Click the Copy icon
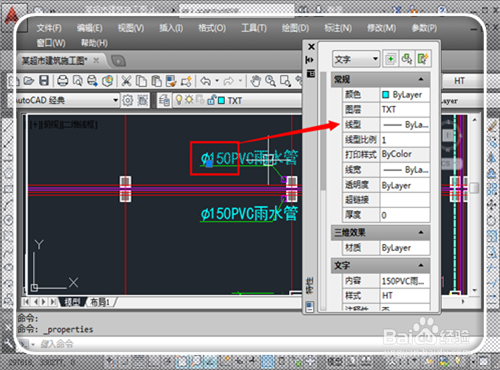 [x=142, y=81]
